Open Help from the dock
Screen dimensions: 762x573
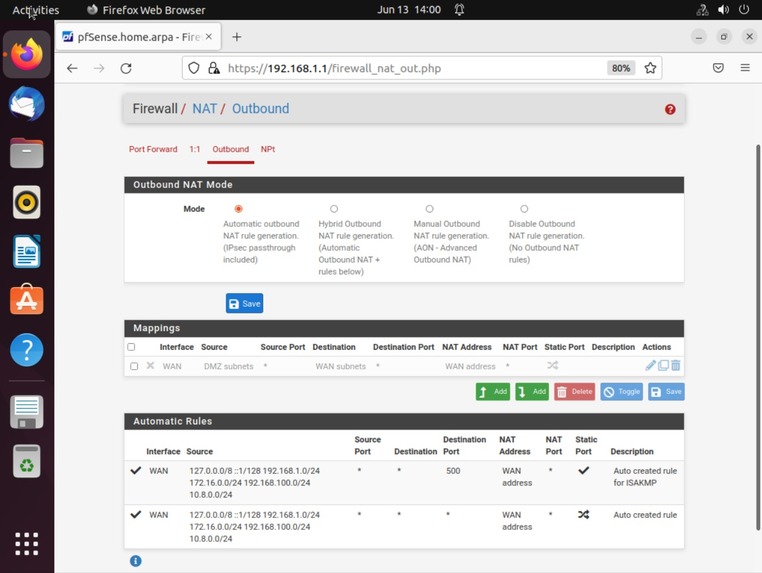tap(27, 349)
